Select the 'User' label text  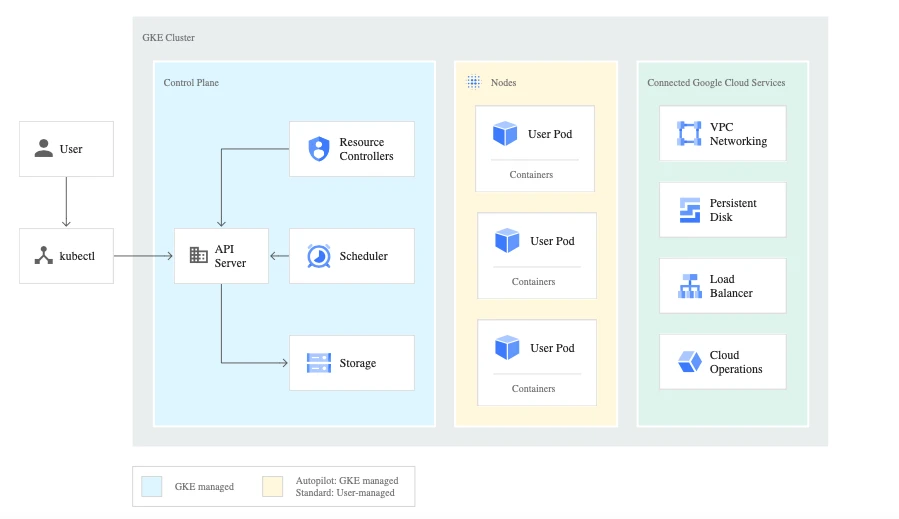pos(71,149)
